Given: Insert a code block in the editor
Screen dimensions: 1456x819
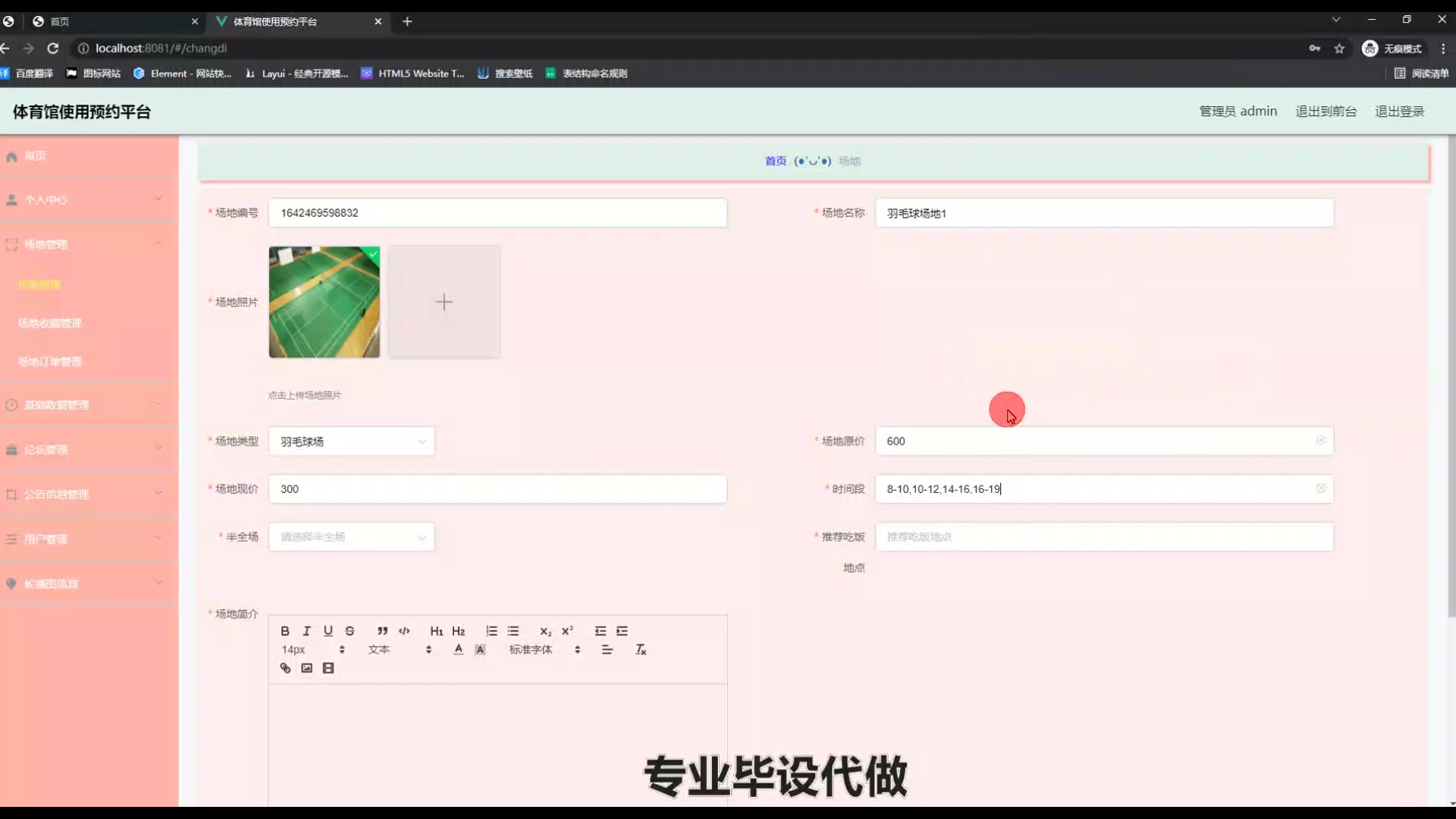Looking at the screenshot, I should pyautogui.click(x=404, y=631).
